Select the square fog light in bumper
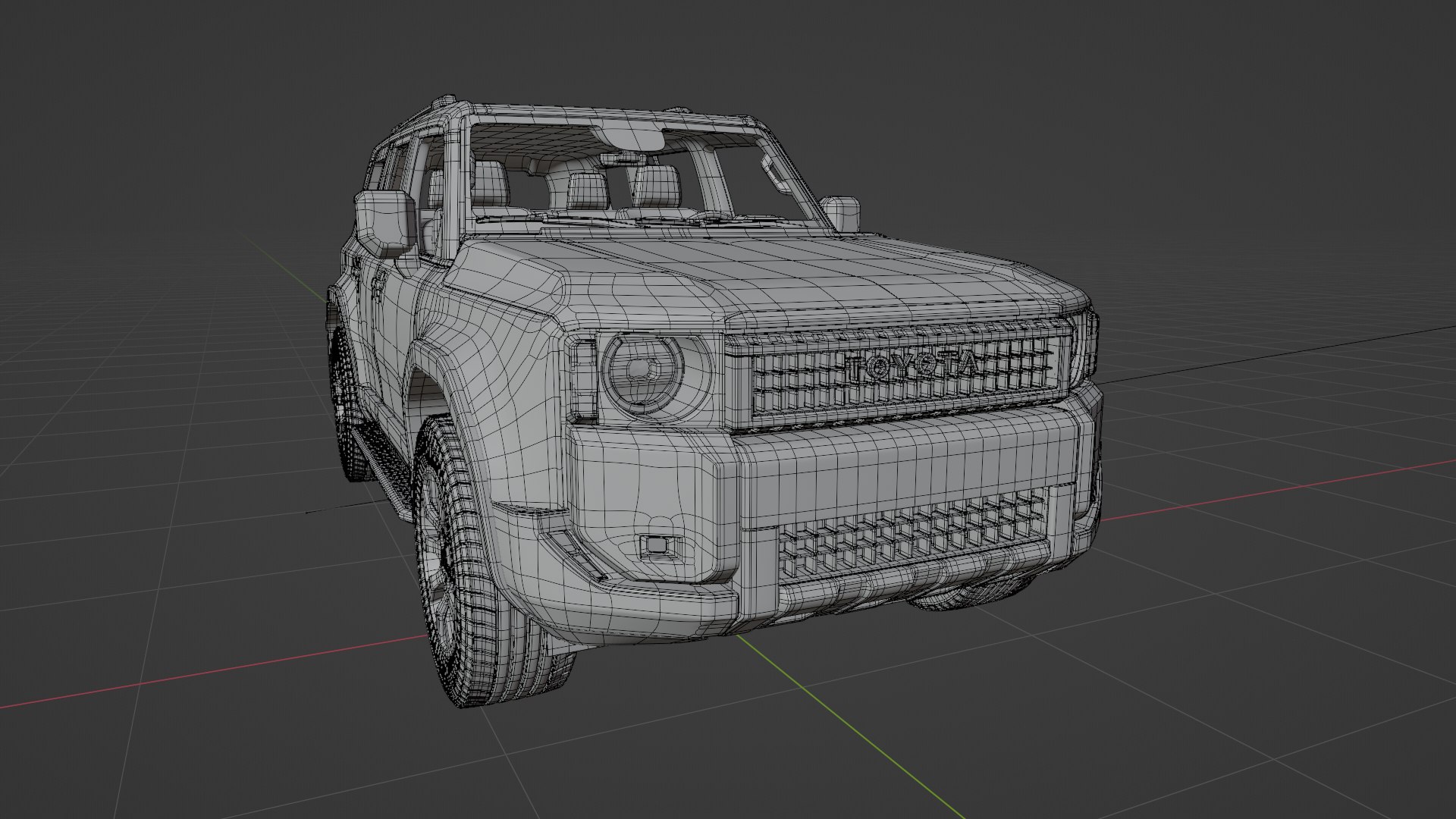 (x=658, y=545)
